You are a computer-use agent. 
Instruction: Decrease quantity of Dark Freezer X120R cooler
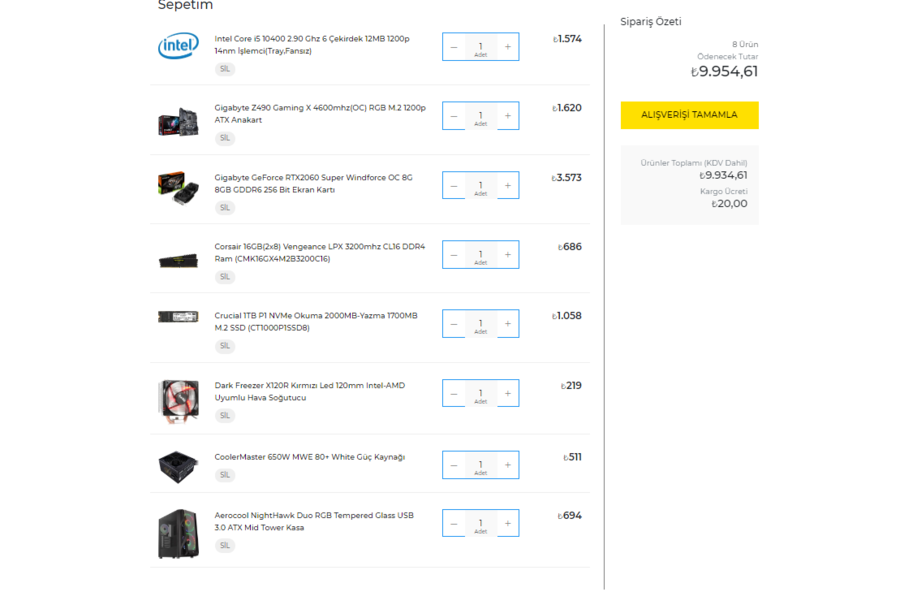tap(454, 393)
